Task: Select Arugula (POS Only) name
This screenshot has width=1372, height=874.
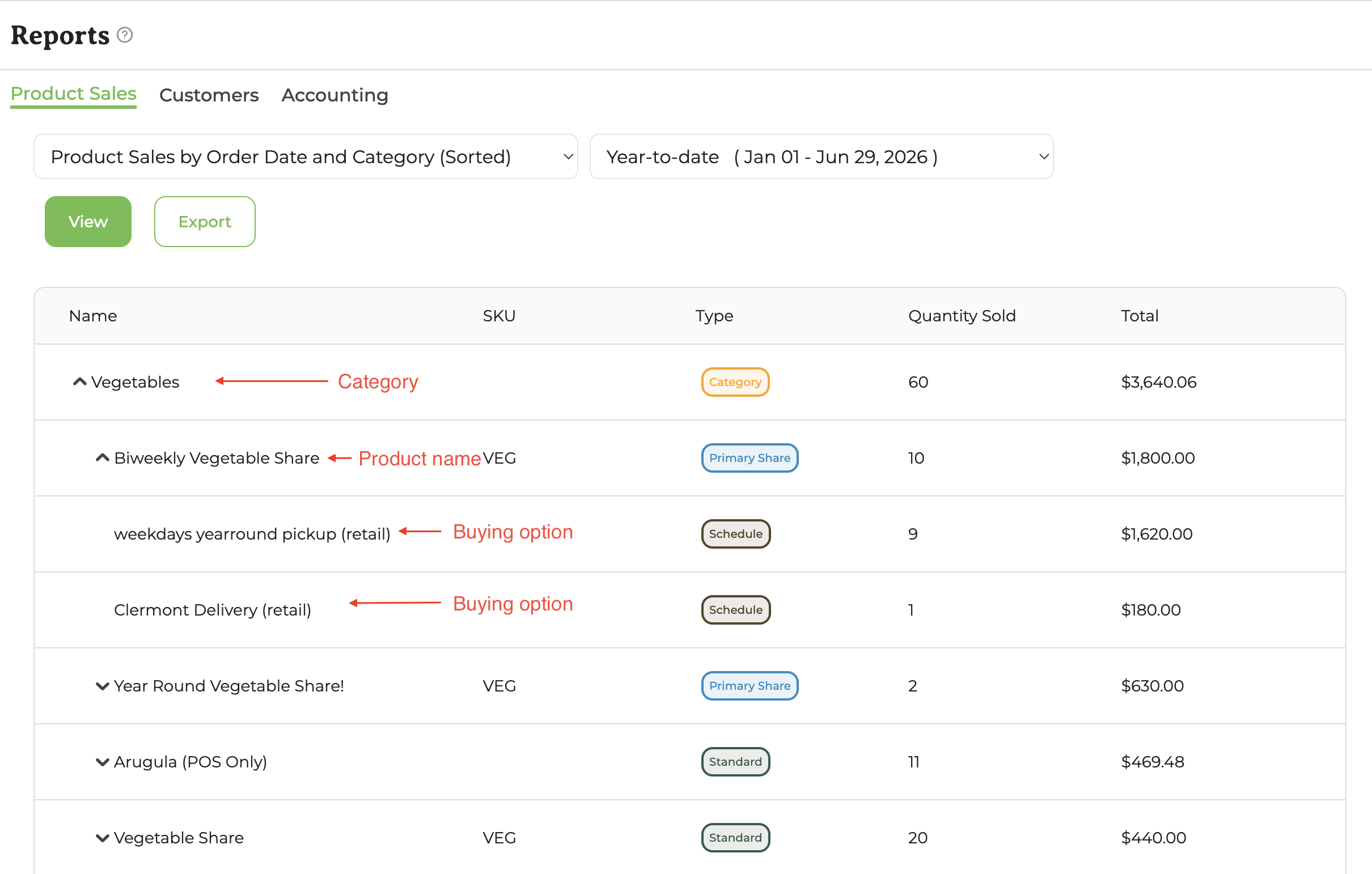Action: (x=190, y=762)
